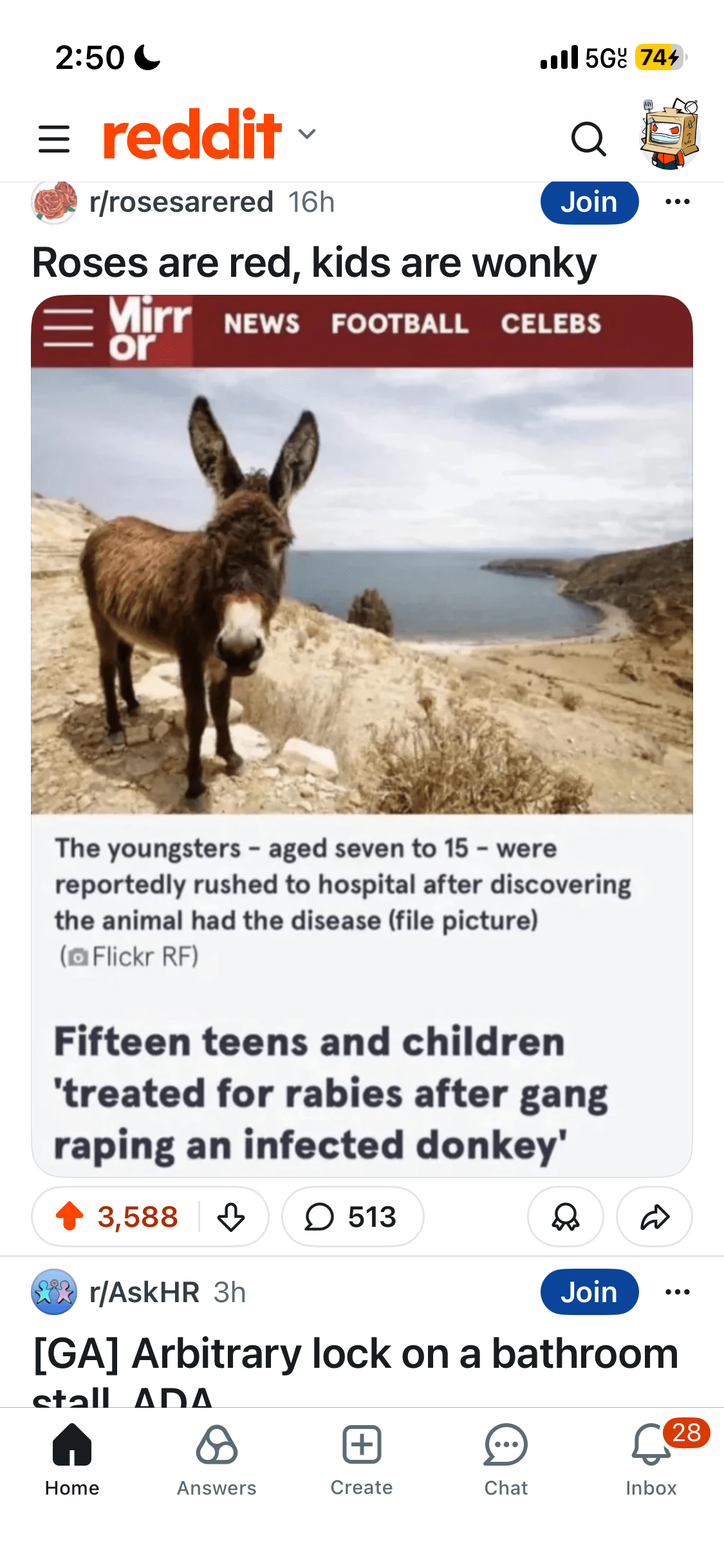724x1568 pixels.
Task: Give an award to the post
Action: coord(565,1217)
